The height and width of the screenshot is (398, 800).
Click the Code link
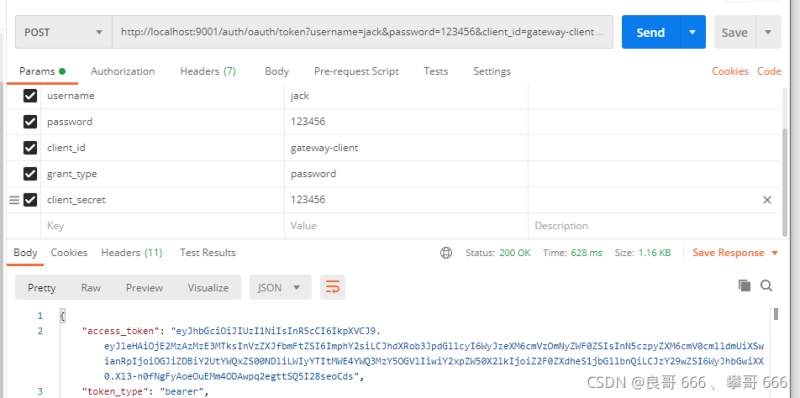click(x=769, y=71)
